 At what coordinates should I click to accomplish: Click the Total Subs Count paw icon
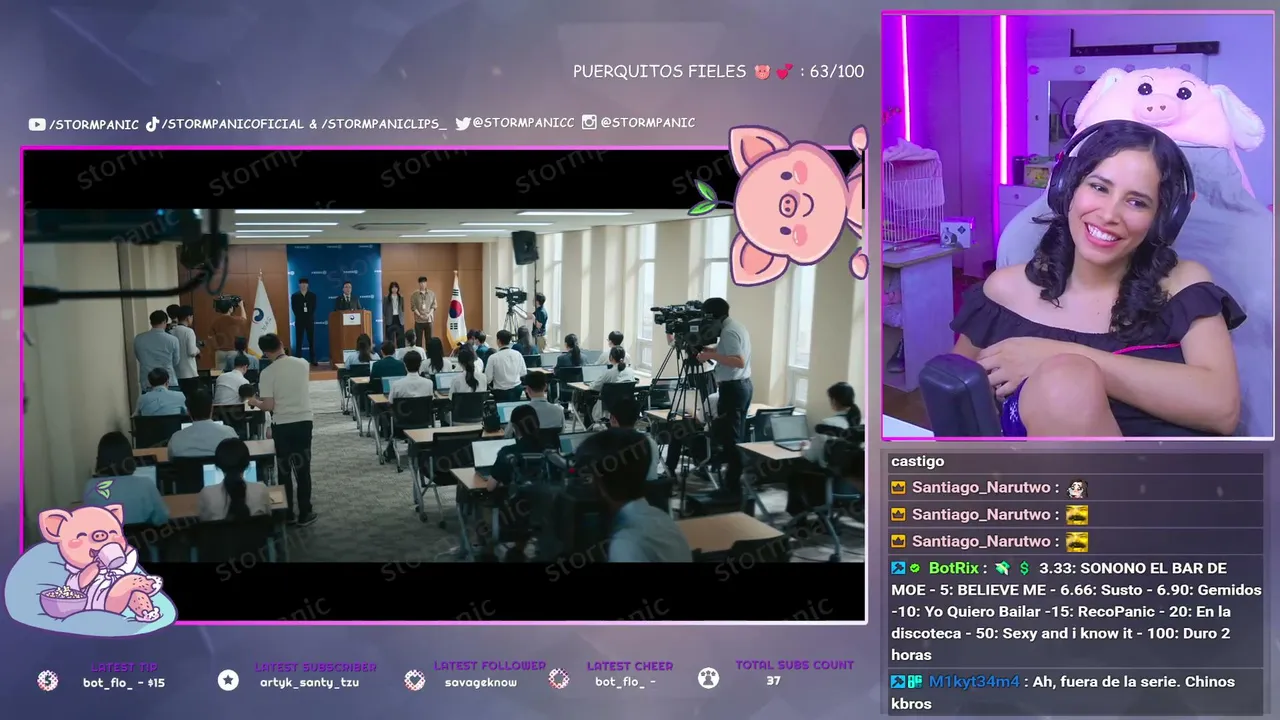tap(709, 679)
